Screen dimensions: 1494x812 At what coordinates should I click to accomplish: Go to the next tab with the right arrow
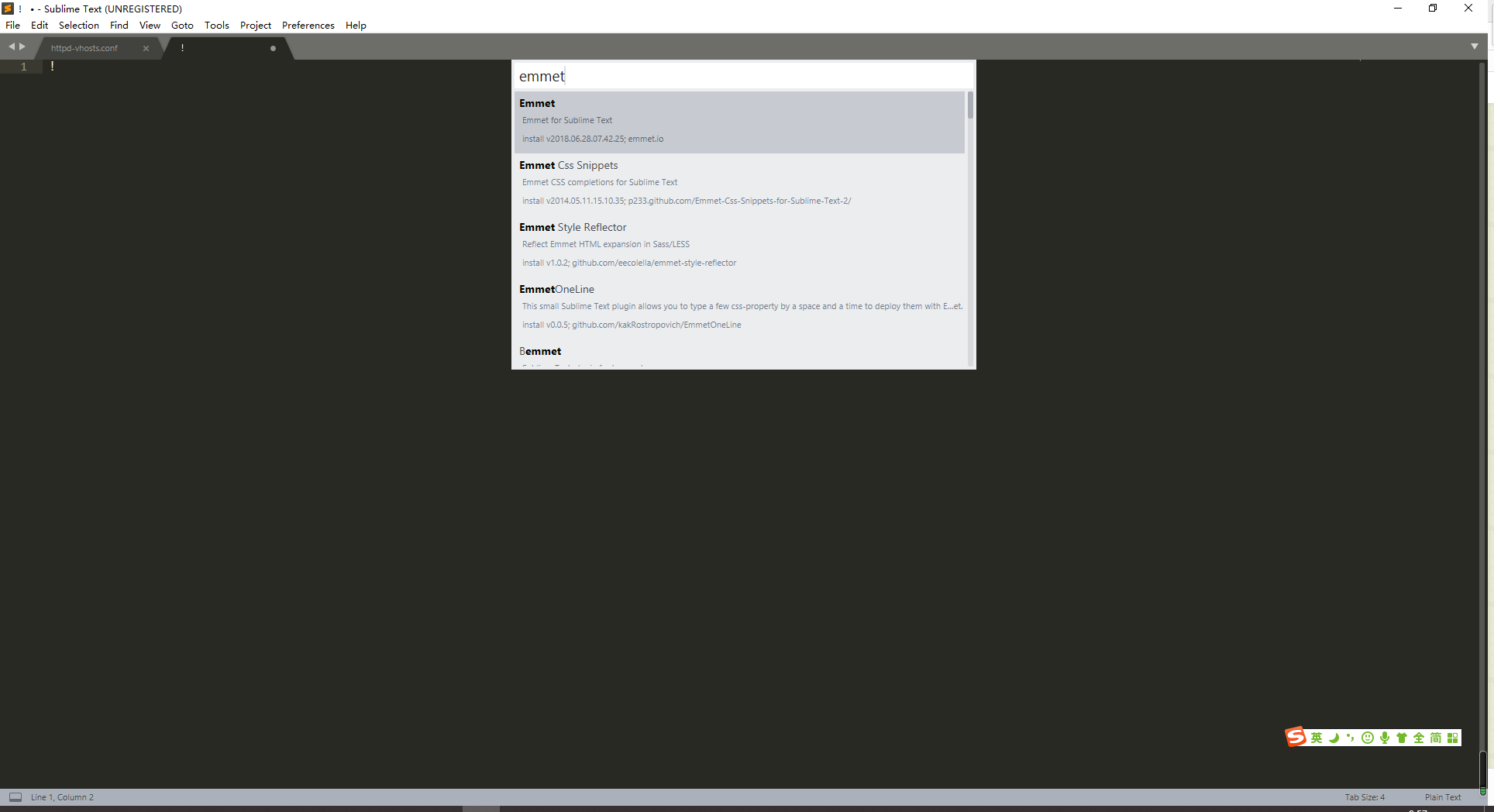(22, 46)
